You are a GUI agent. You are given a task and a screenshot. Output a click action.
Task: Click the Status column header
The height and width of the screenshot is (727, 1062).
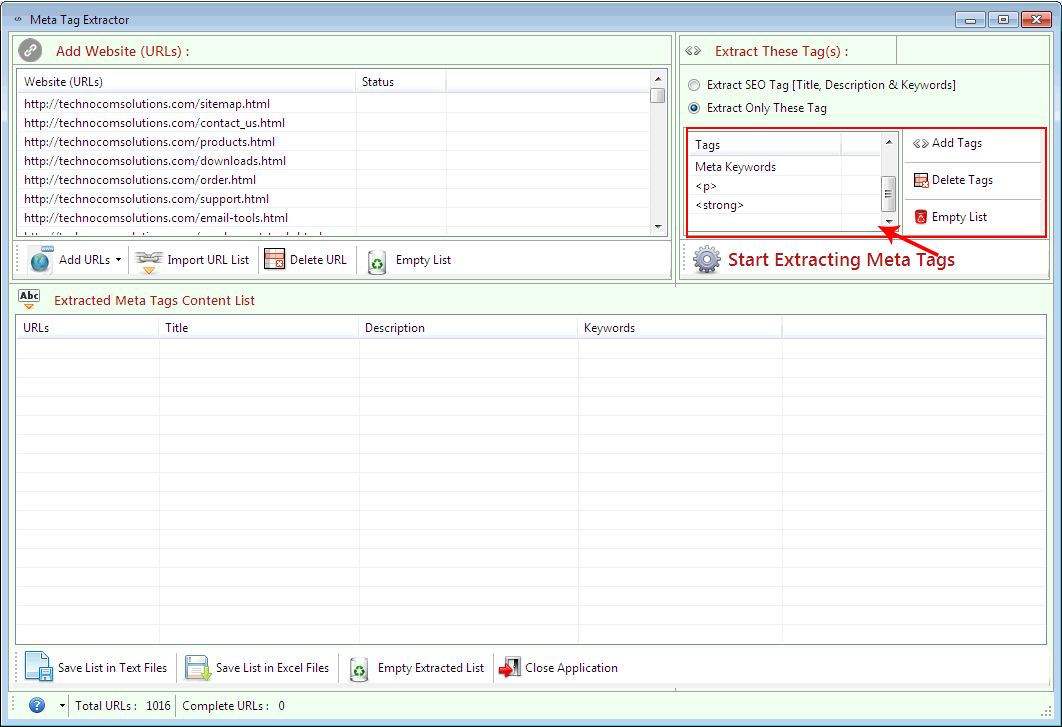coord(400,82)
